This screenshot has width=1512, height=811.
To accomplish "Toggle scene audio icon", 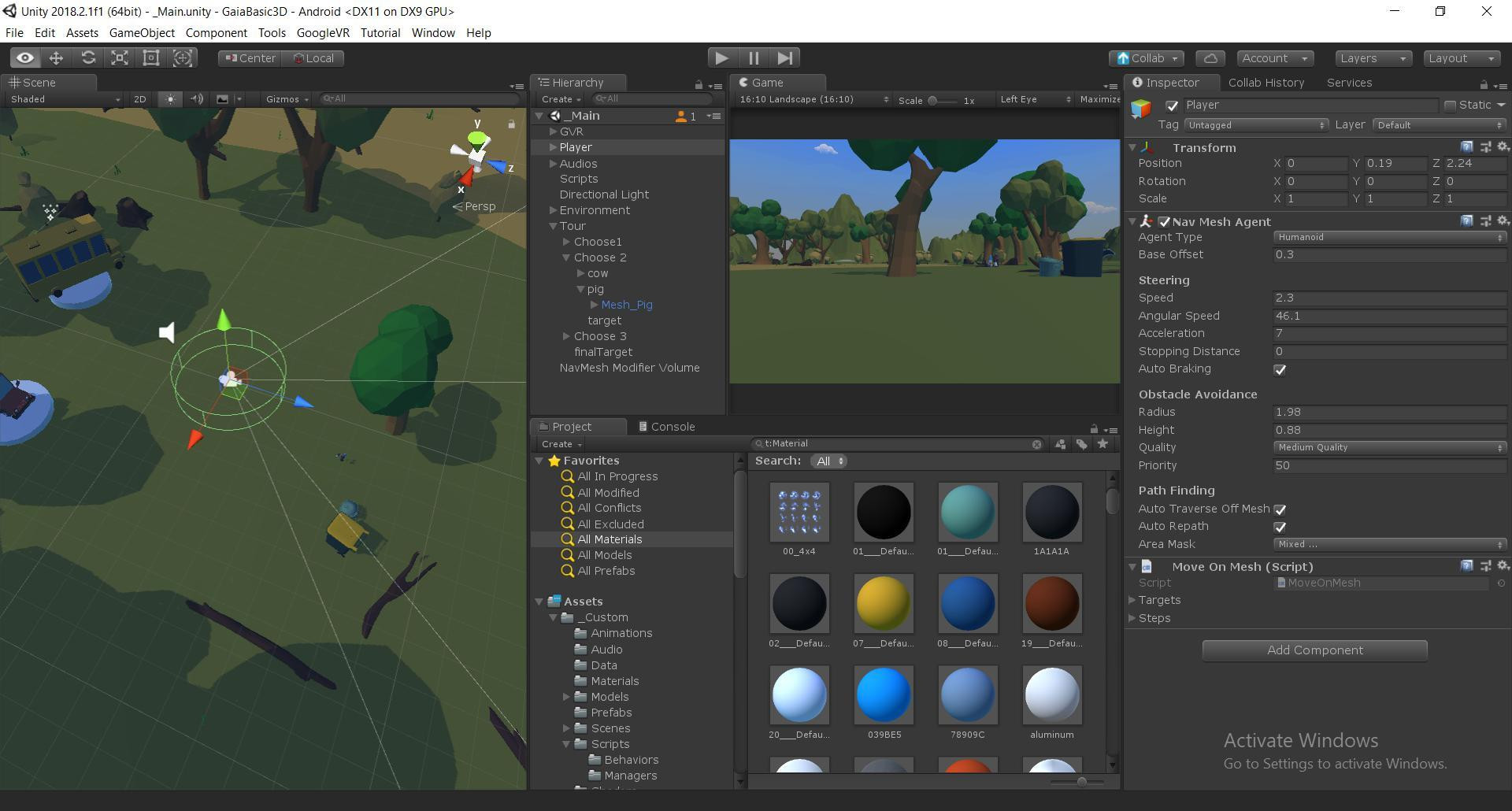I will tap(196, 99).
